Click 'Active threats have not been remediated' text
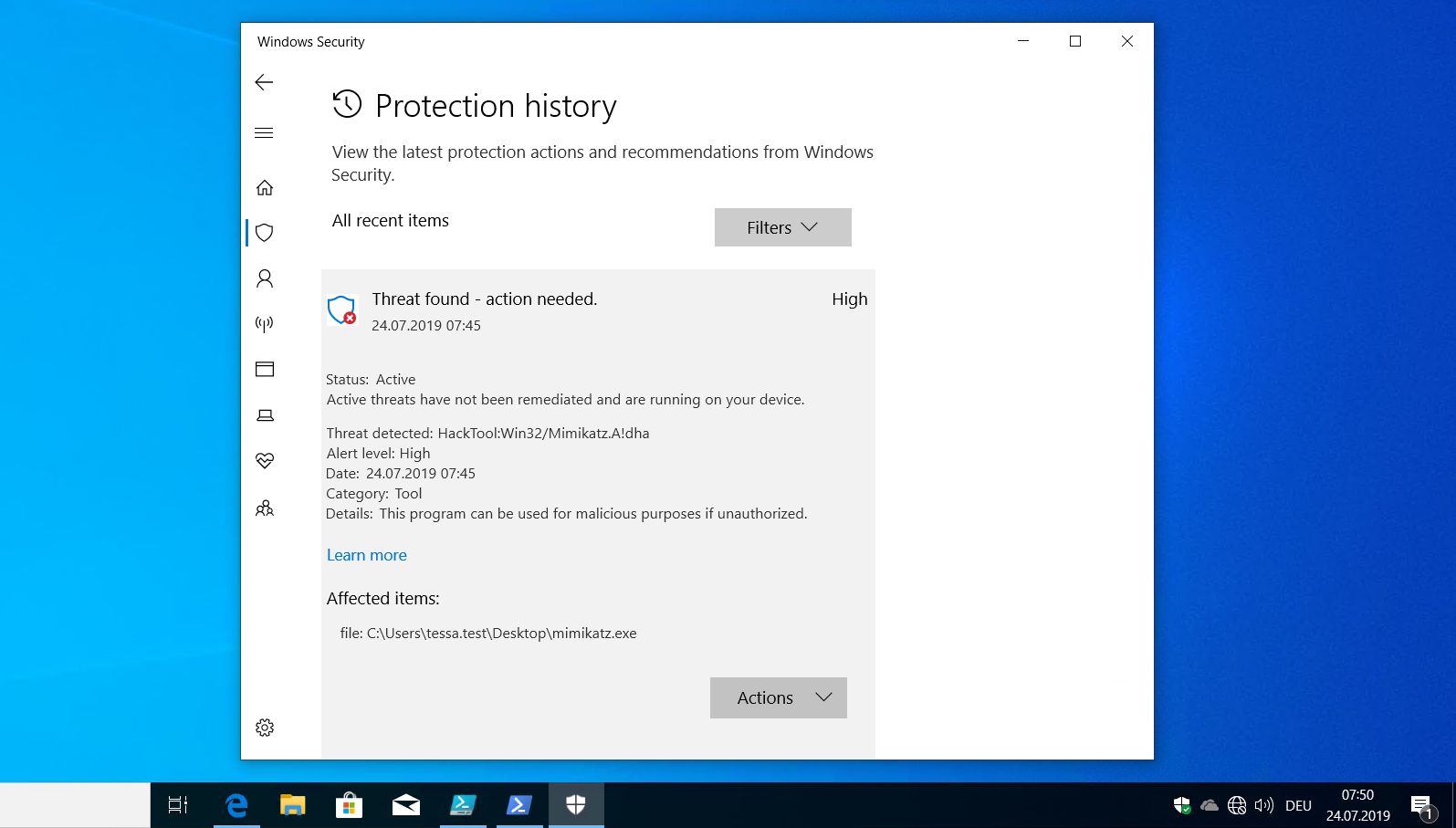 [566, 400]
